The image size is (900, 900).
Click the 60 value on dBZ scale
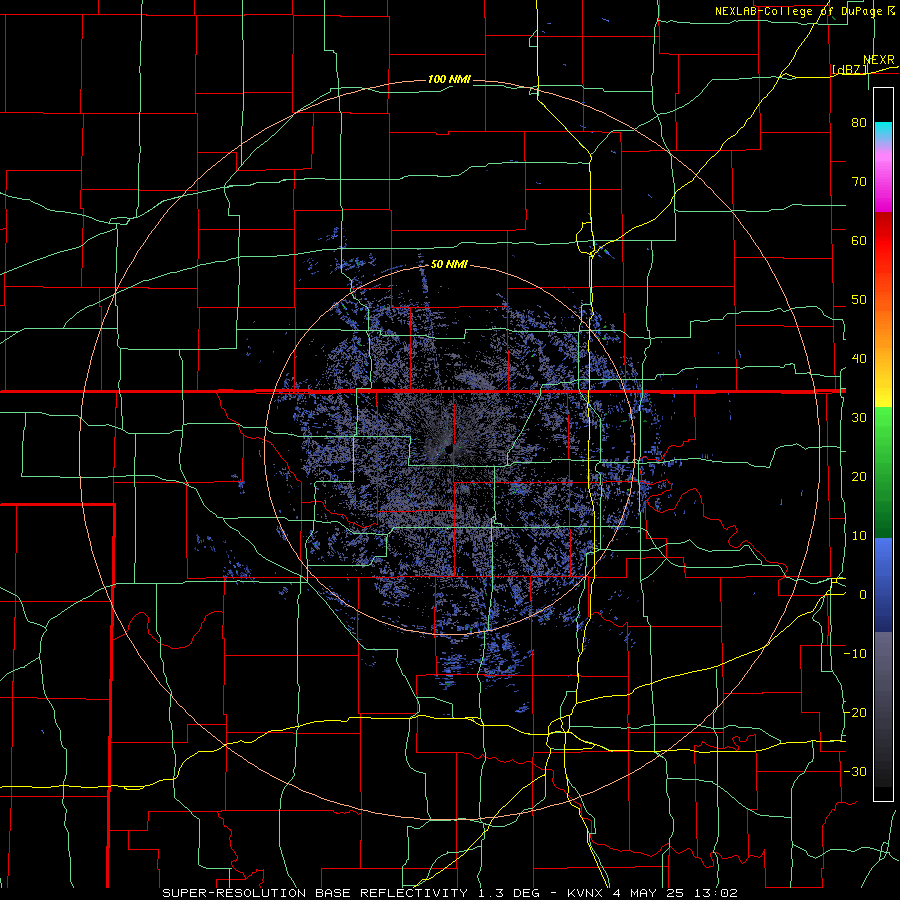click(x=859, y=240)
